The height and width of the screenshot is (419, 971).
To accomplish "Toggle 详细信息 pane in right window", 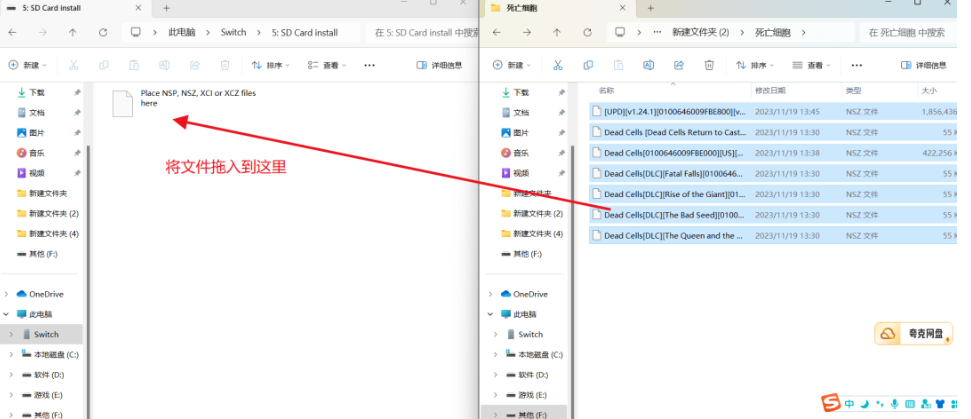I will (x=923, y=65).
